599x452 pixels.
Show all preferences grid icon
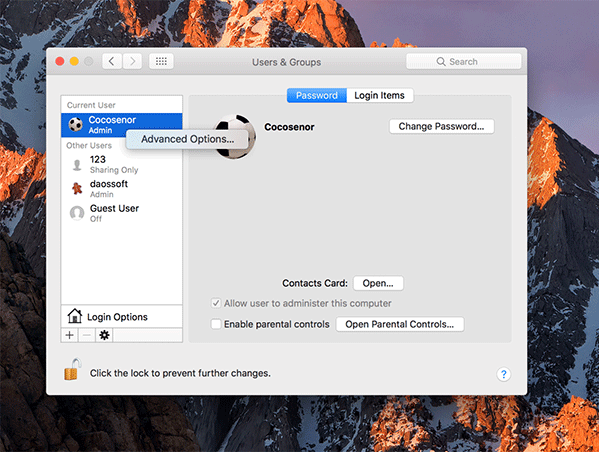tap(161, 61)
